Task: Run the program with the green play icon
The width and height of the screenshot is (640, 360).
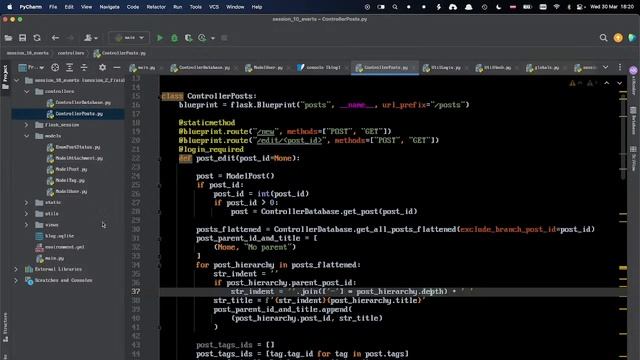Action: point(160,38)
